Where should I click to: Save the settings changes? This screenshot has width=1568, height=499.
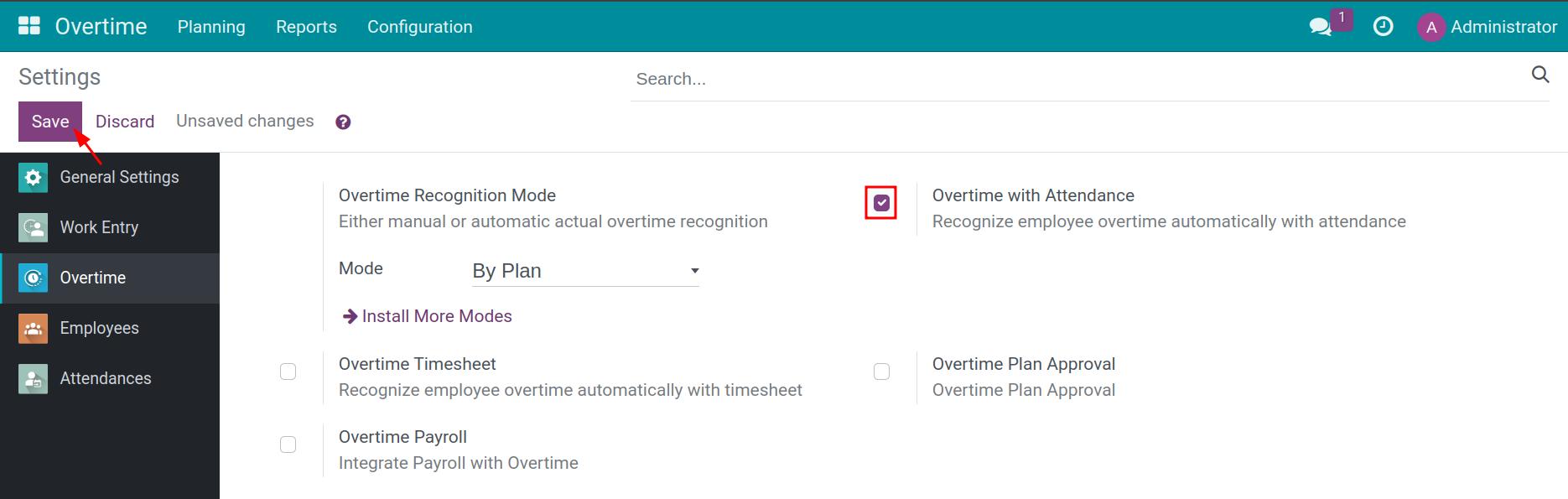pos(49,121)
